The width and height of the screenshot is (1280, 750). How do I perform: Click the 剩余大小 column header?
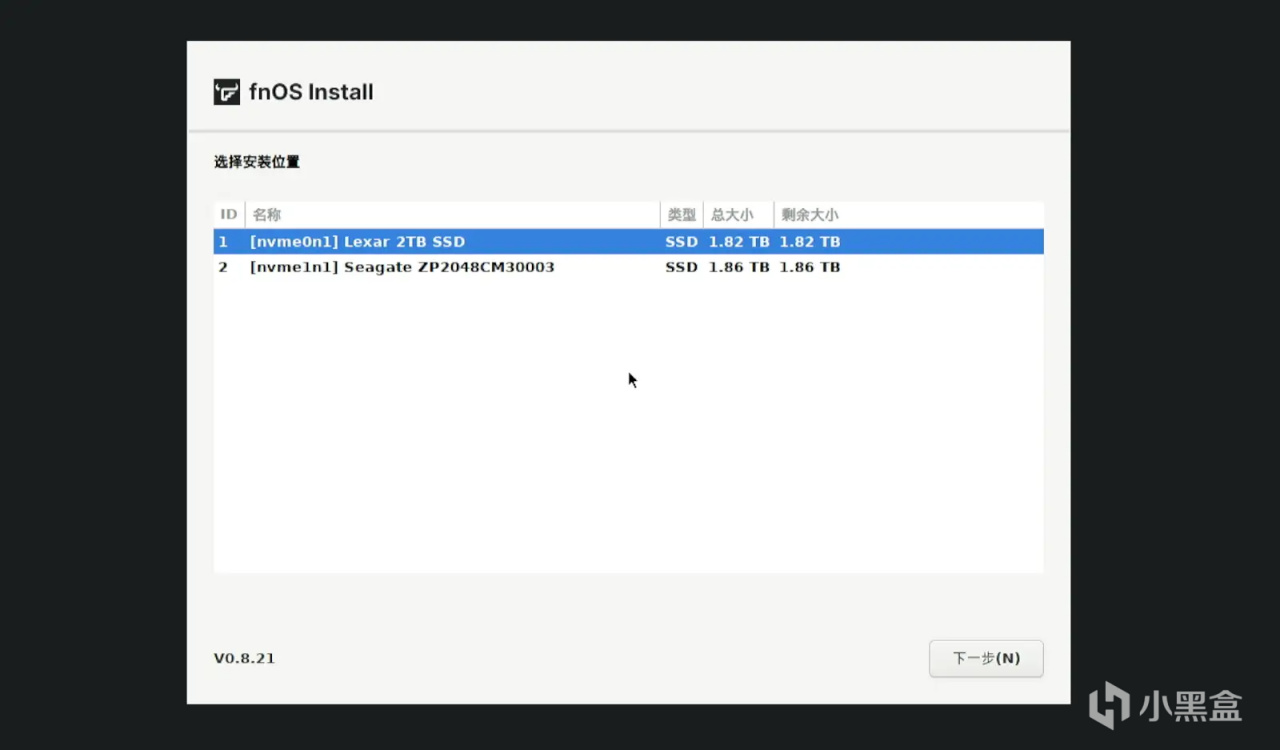(x=810, y=215)
